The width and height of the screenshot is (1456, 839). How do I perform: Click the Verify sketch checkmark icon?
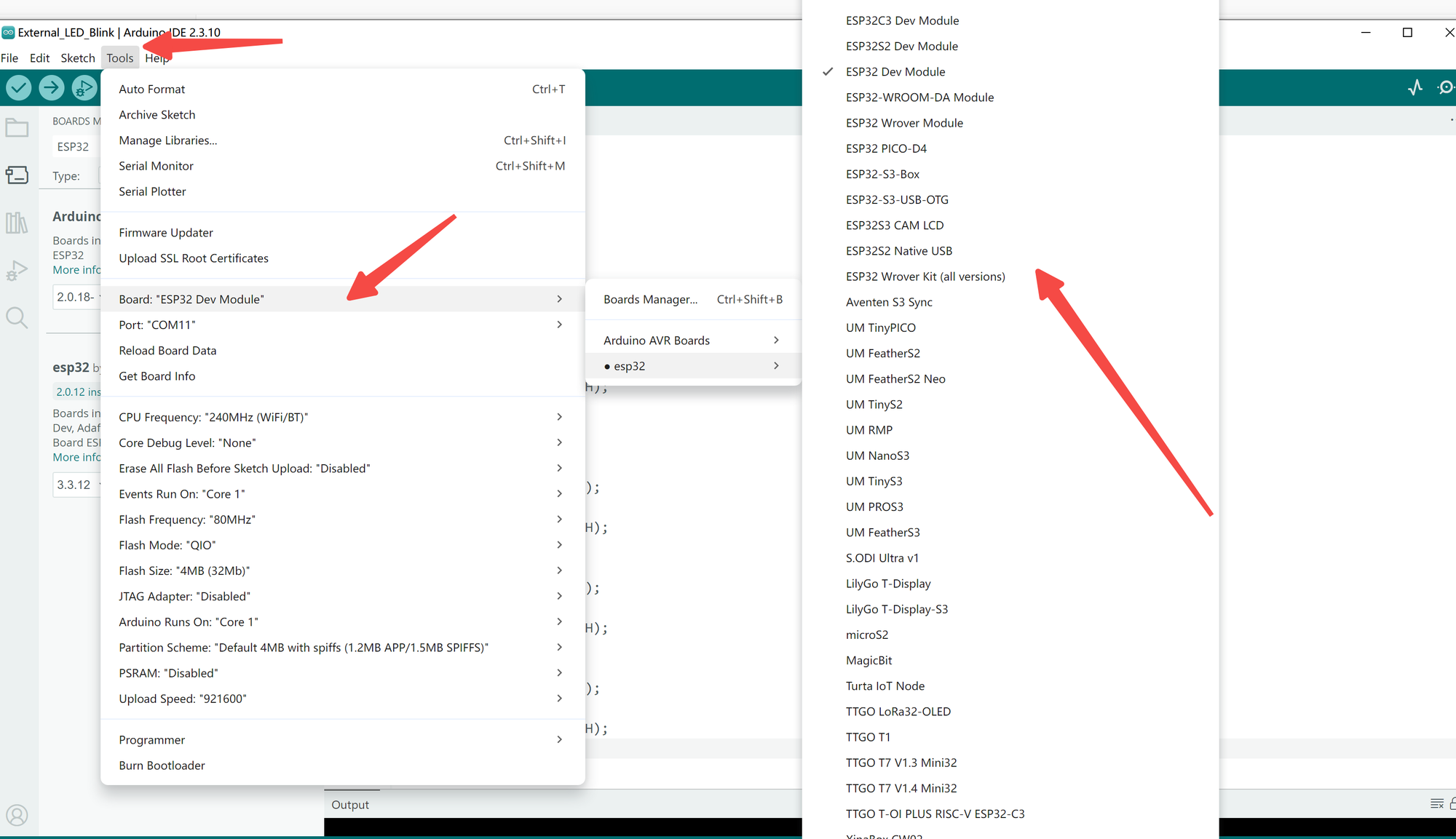pos(19,88)
